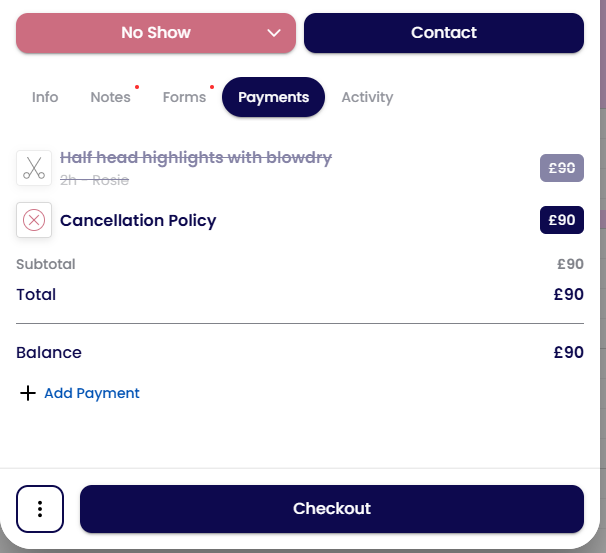Click the Add Payment link
Screen dimensions: 606x553
click(92, 393)
